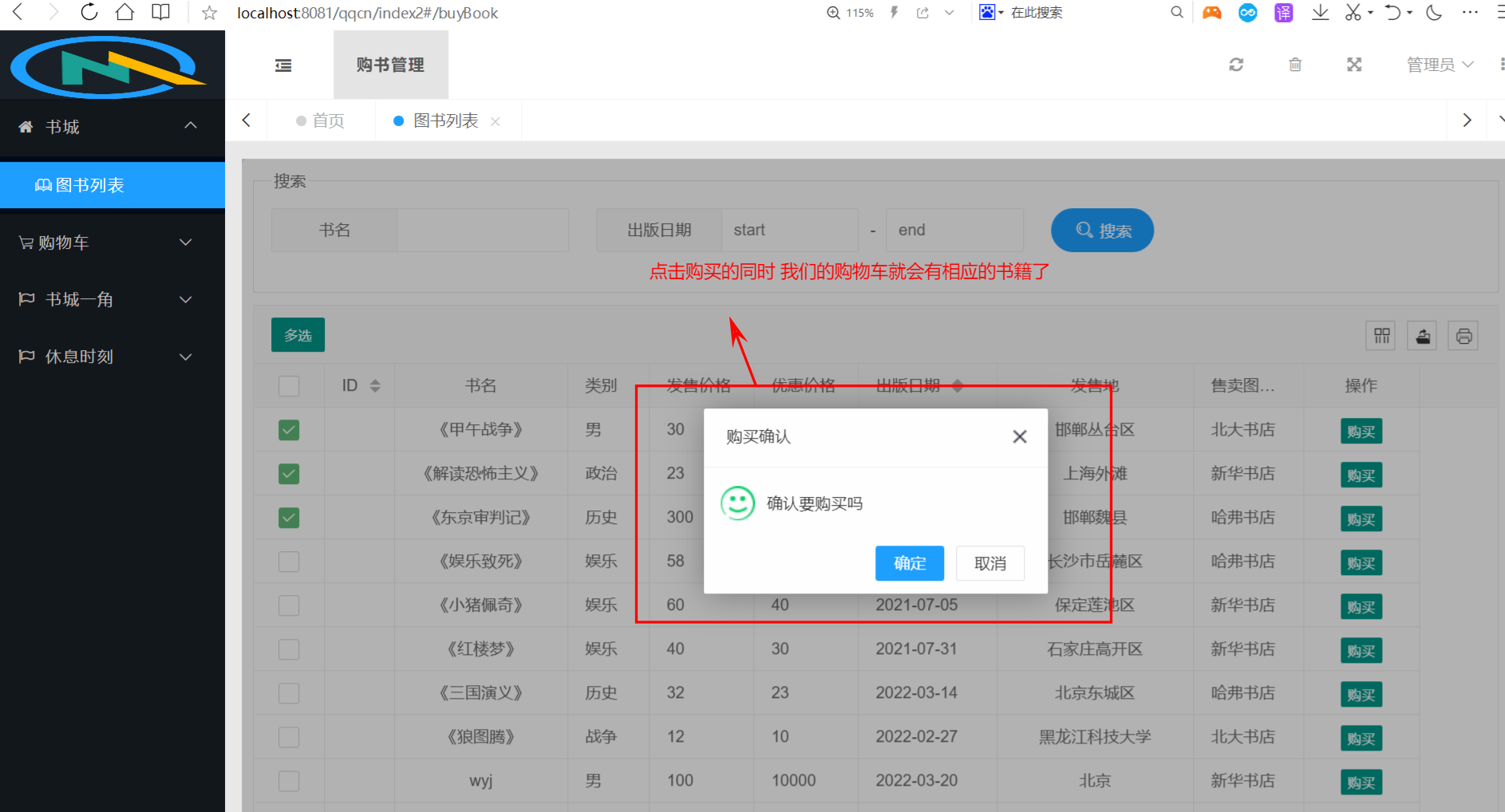Click the 书名 search input field

click(x=483, y=231)
